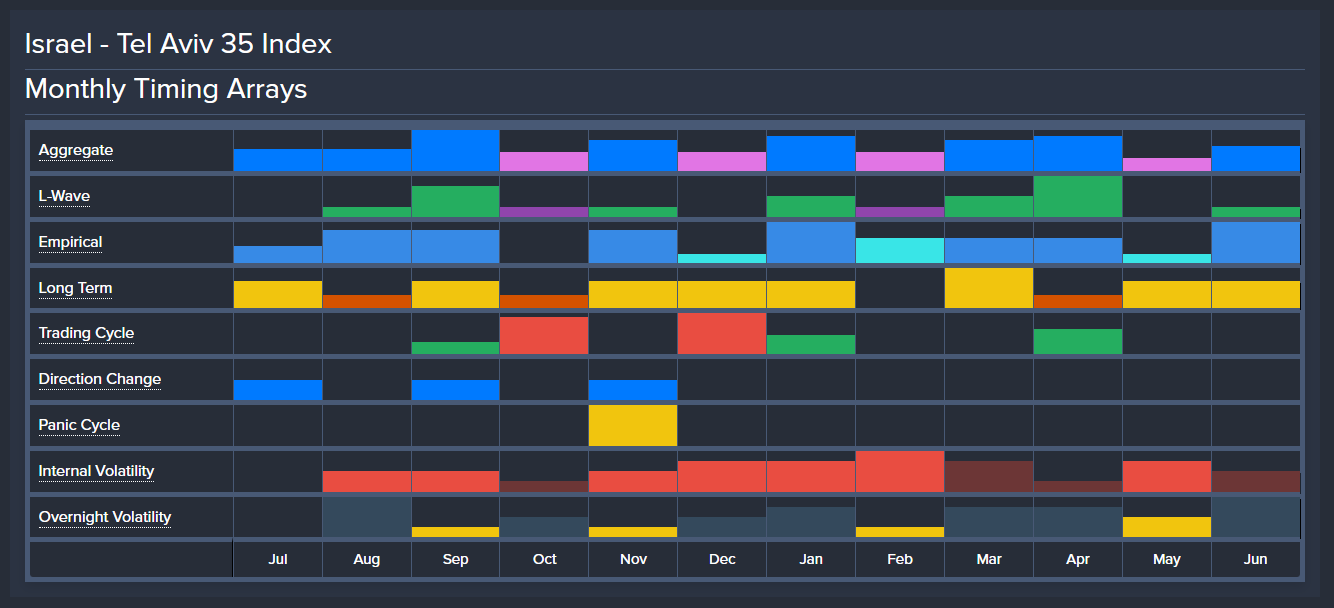The width and height of the screenshot is (1334, 608).
Task: Click the tall green L-Wave bar for Apr
Action: [x=1078, y=197]
